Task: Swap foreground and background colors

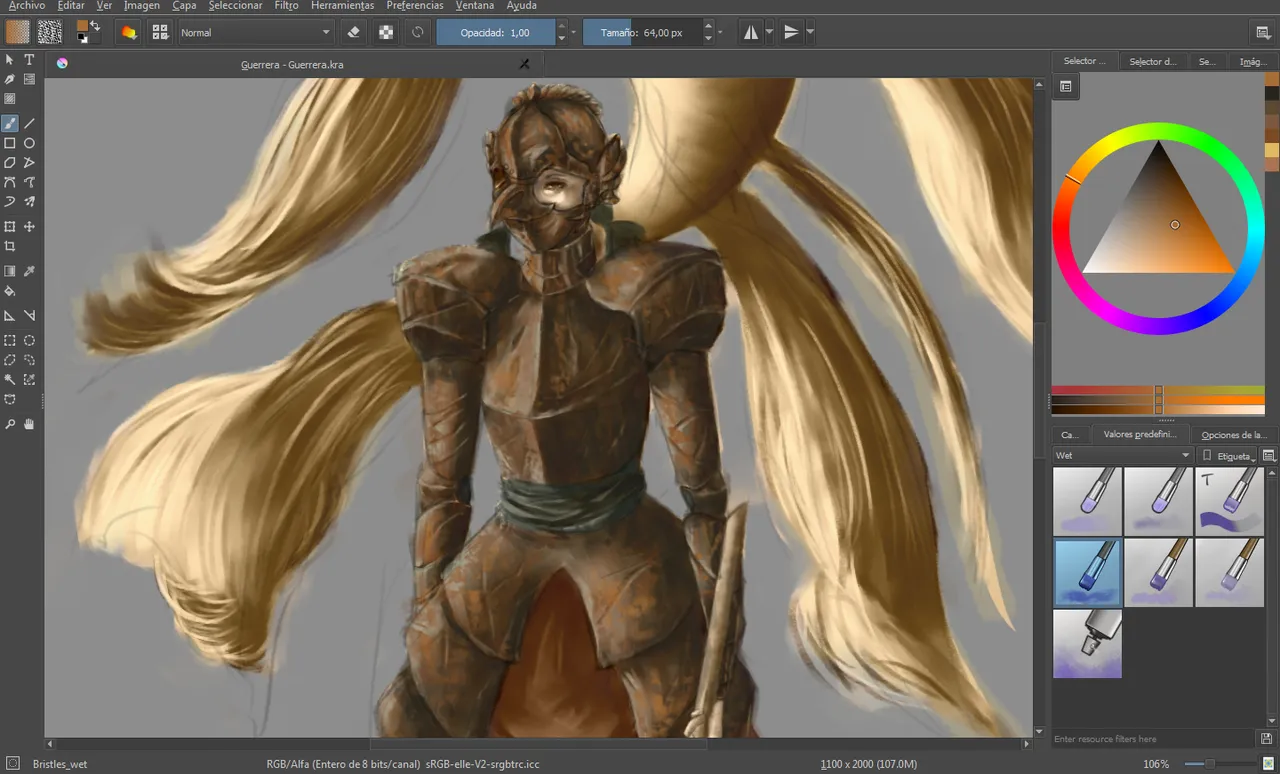Action: point(95,24)
